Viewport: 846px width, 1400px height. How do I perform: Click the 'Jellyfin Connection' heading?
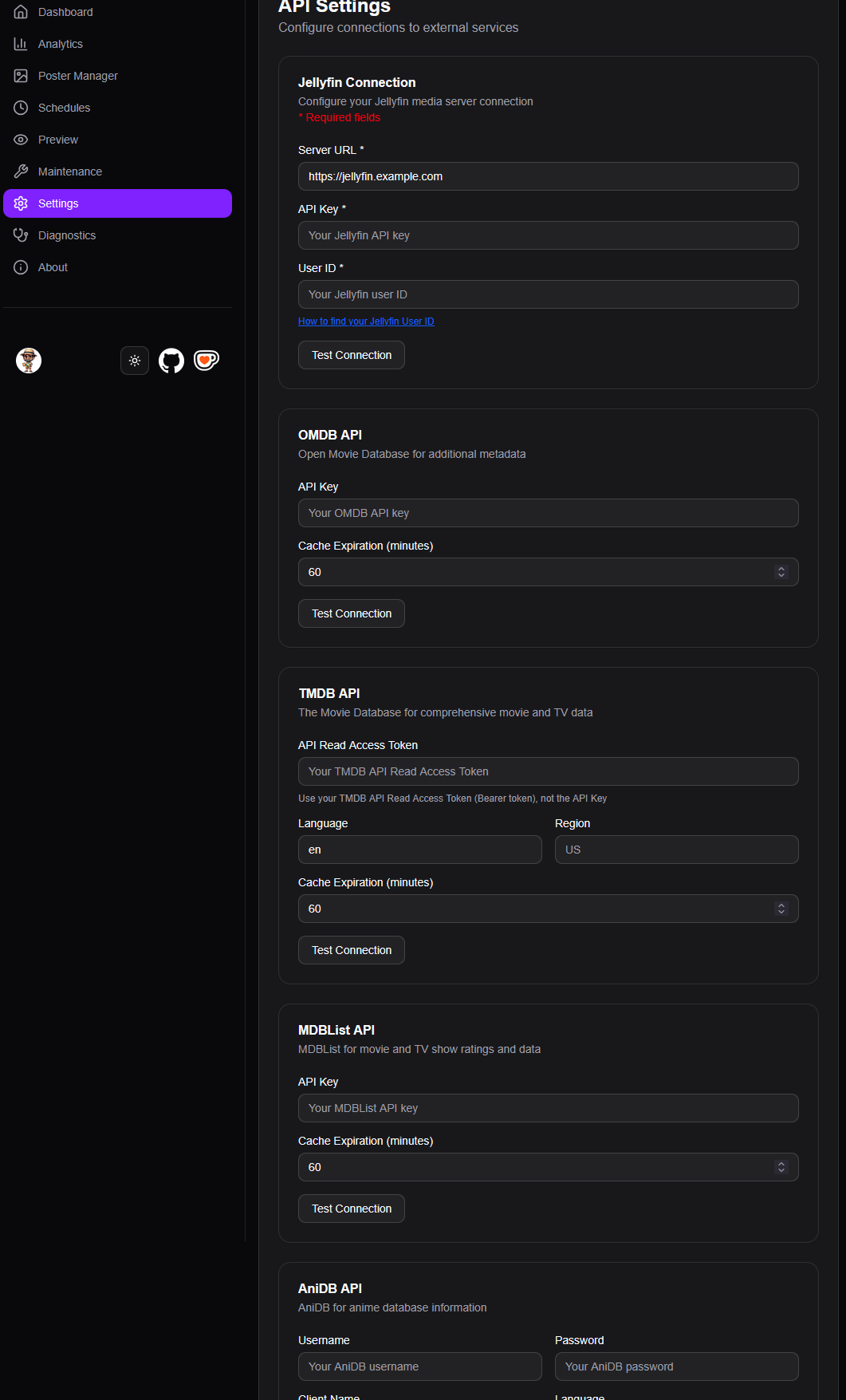tap(357, 82)
